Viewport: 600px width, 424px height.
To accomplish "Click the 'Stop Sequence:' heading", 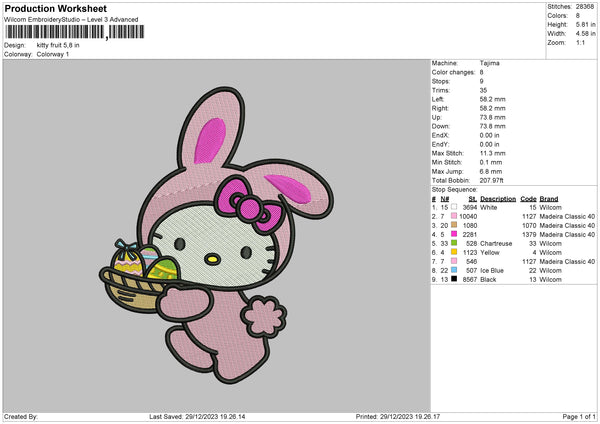I will point(455,189).
